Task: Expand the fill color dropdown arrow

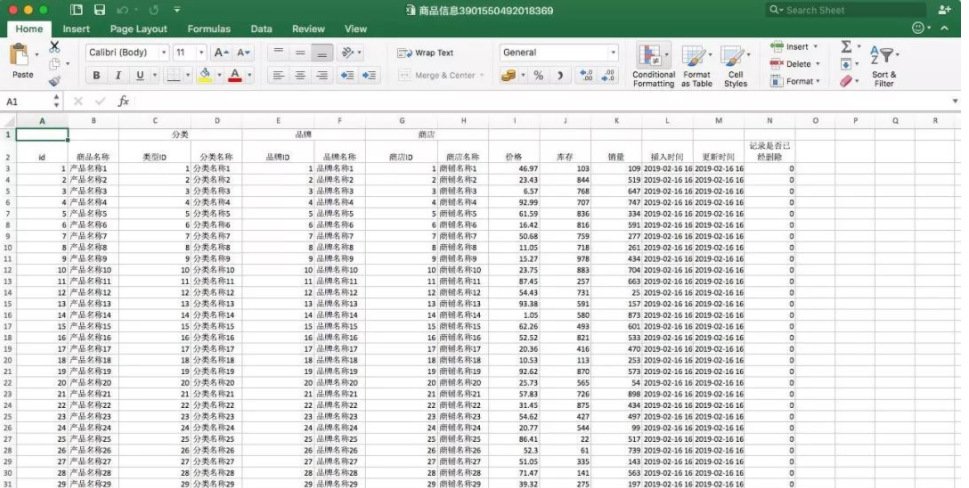Action: pyautogui.click(x=219, y=75)
